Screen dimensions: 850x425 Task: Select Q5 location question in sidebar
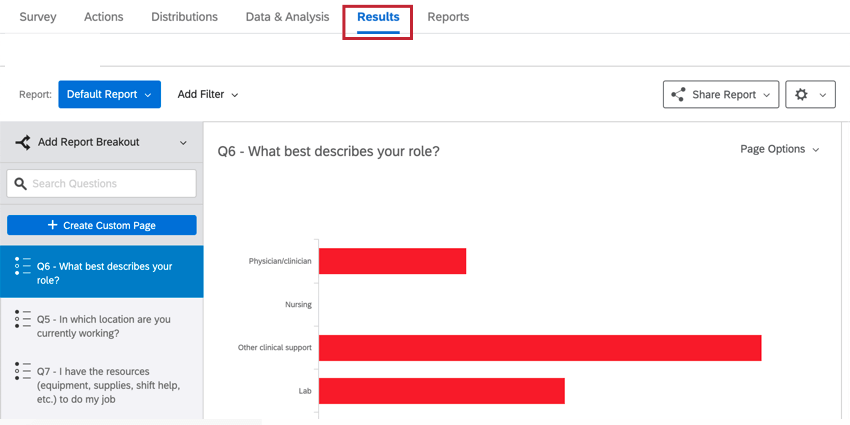[x=103, y=326]
